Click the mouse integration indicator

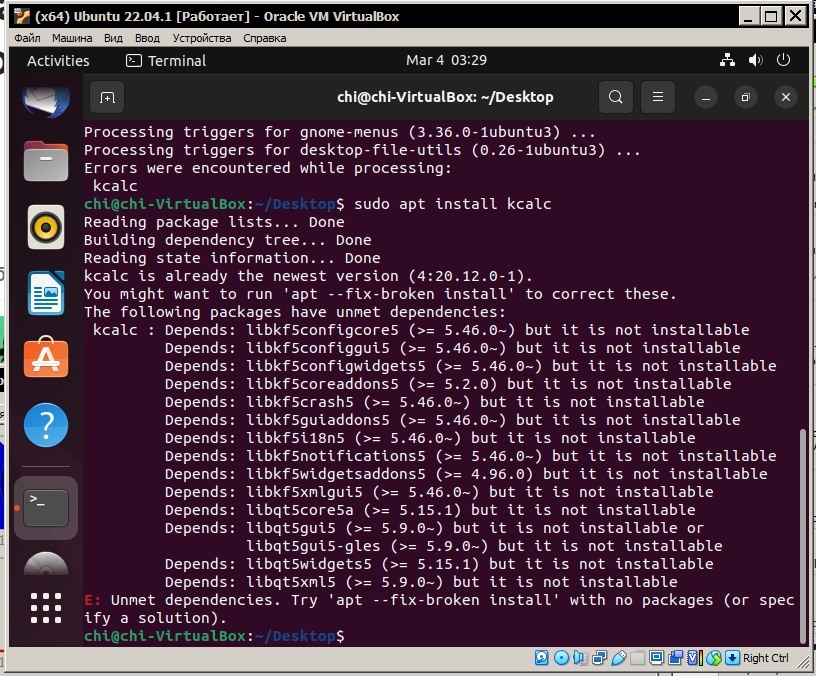pyautogui.click(x=714, y=658)
